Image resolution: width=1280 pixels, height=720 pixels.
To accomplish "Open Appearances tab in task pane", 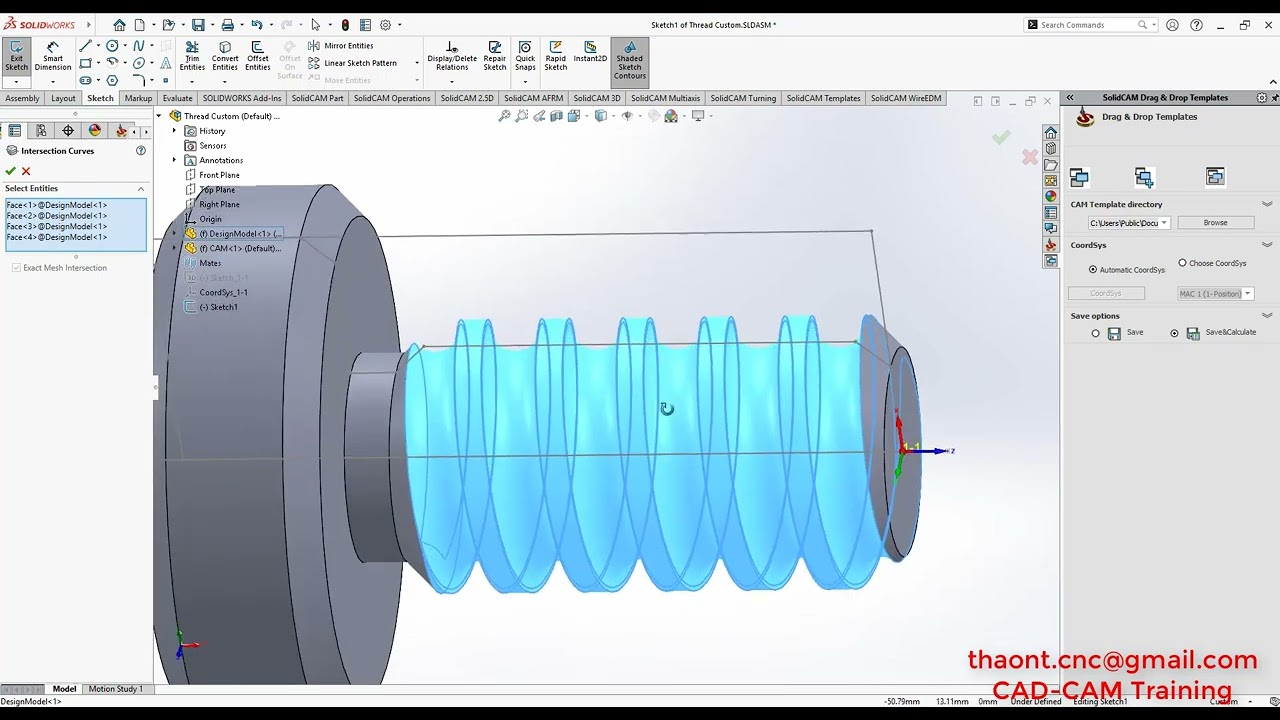I will [1051, 197].
